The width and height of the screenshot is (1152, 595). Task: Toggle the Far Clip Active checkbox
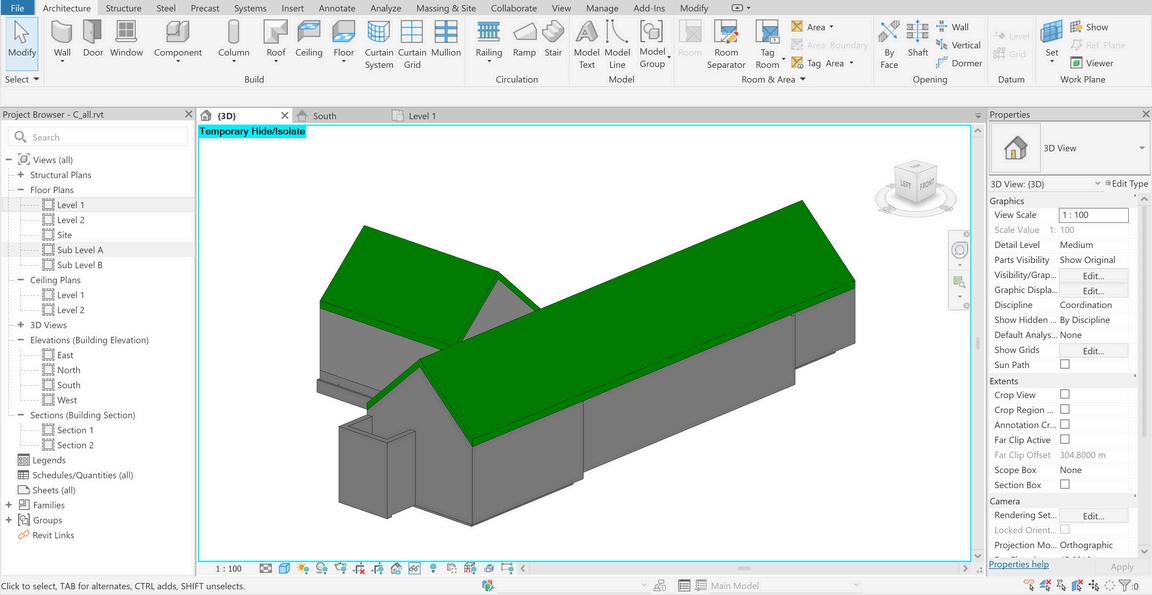(x=1065, y=439)
